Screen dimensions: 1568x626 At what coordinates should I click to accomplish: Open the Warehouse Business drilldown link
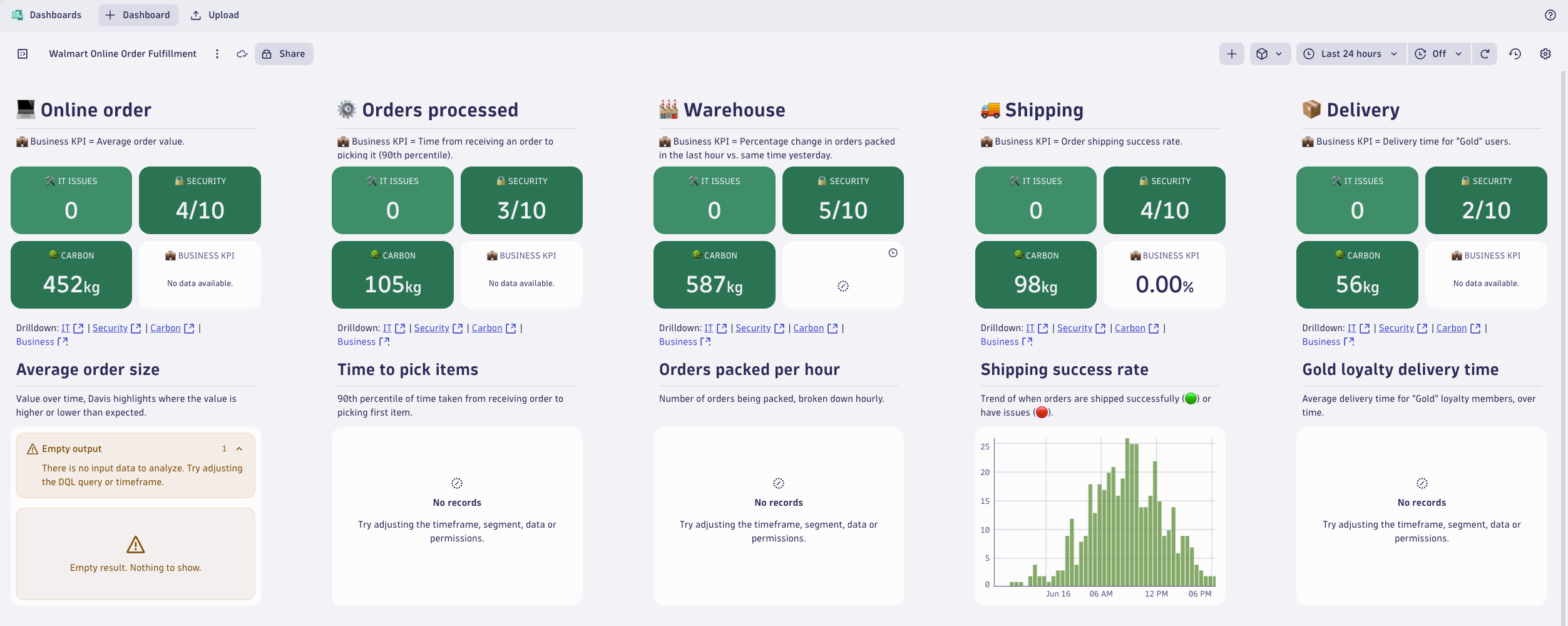point(678,342)
